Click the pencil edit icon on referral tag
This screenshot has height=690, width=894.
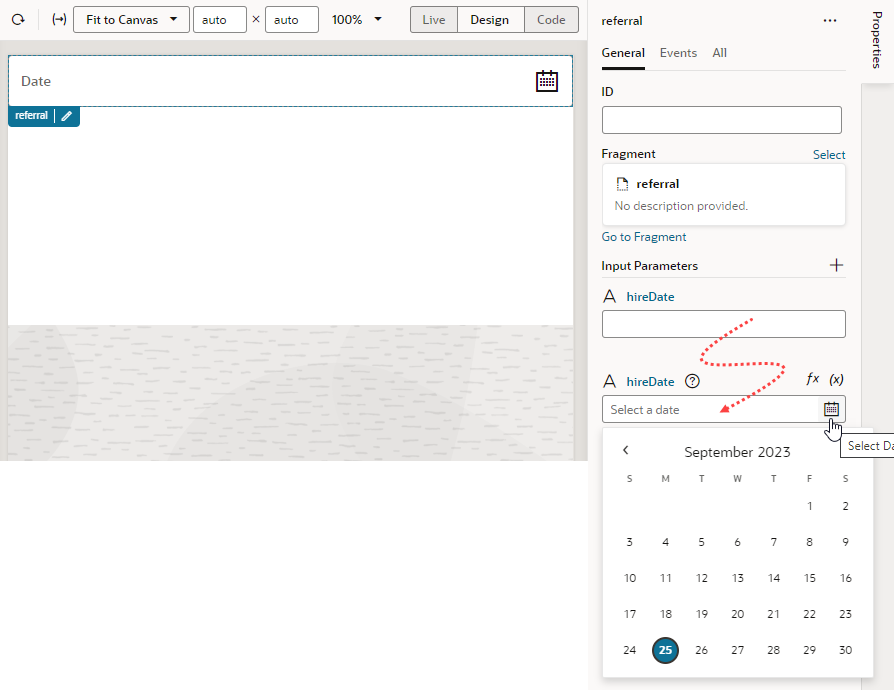point(67,116)
